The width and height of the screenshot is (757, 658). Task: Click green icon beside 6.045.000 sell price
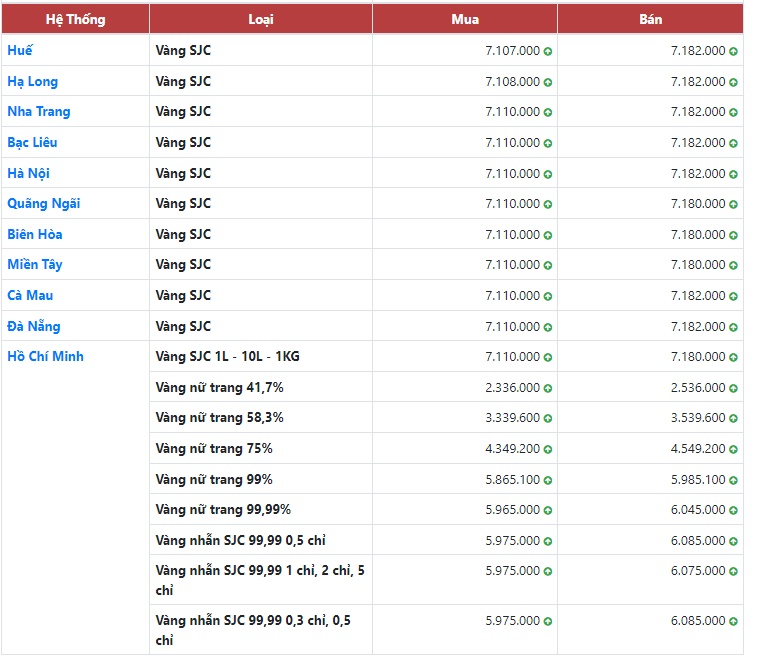pos(733,510)
